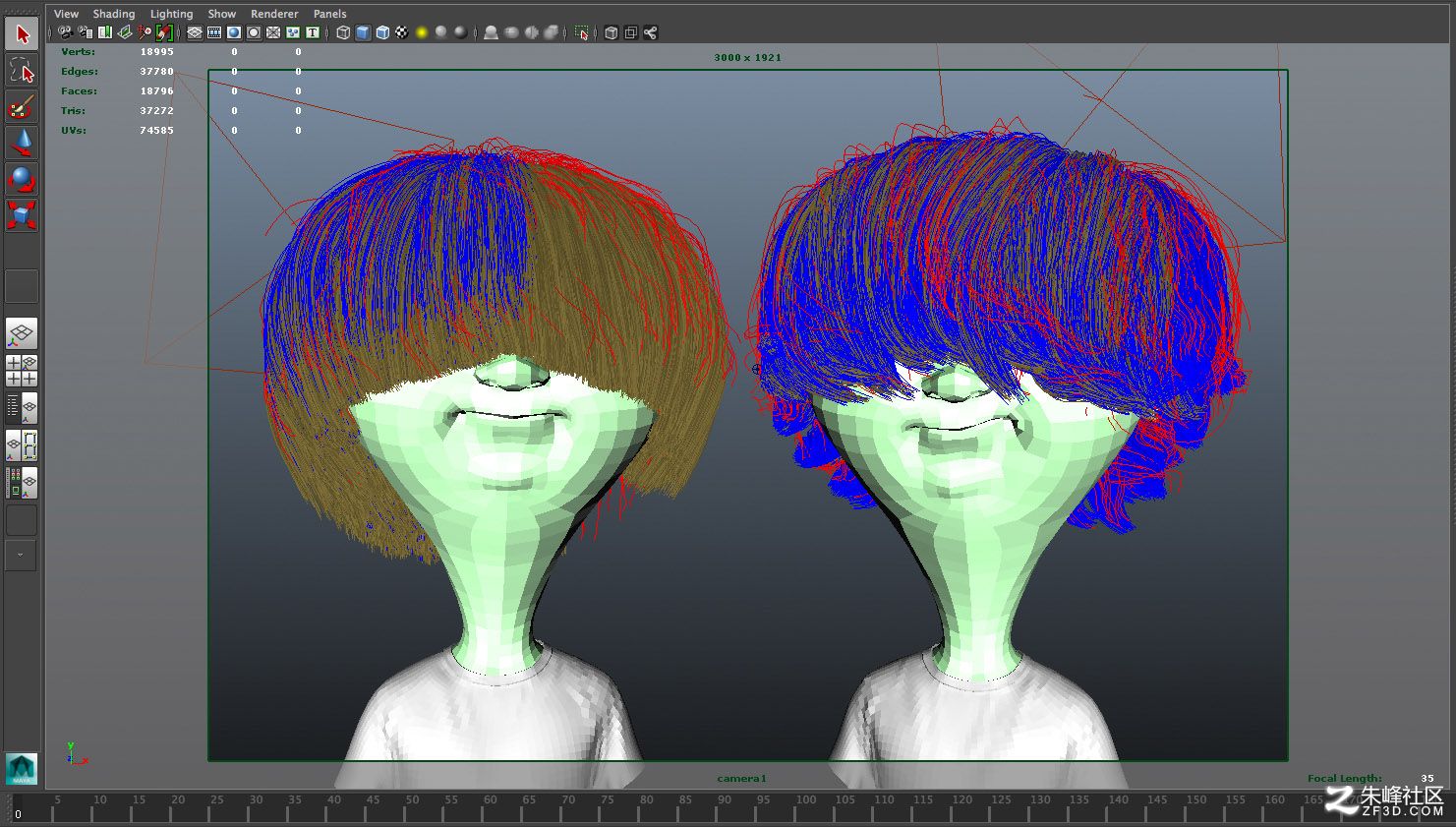Click the Select Camera icon
1456x827 pixels.
click(x=66, y=32)
